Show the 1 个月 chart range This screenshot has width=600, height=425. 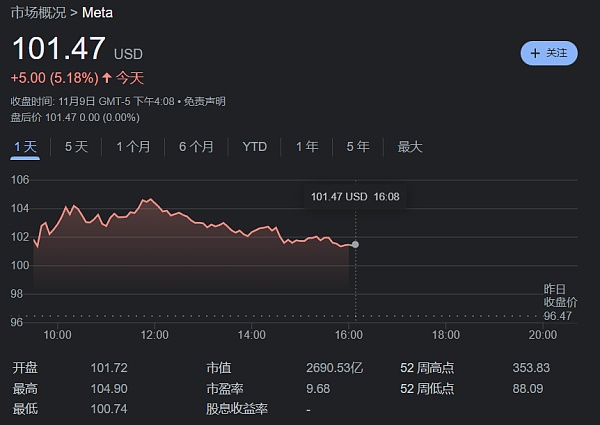[133, 147]
